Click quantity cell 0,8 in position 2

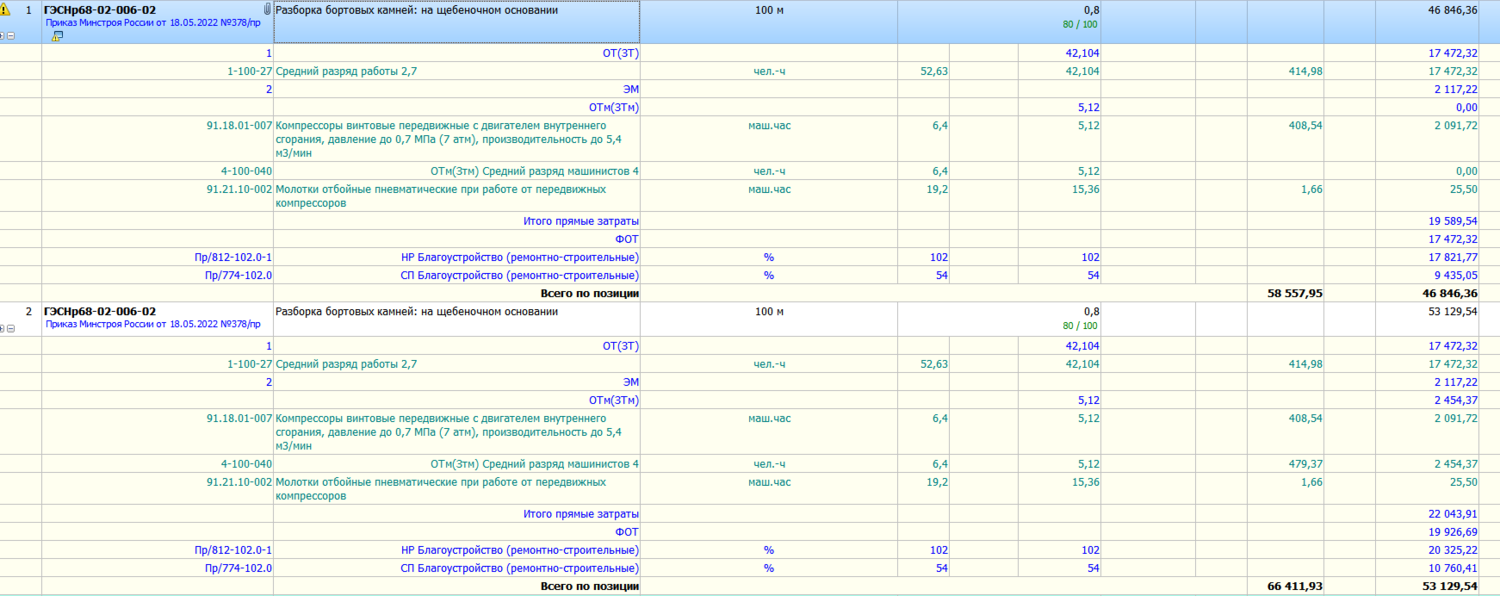coord(1091,311)
